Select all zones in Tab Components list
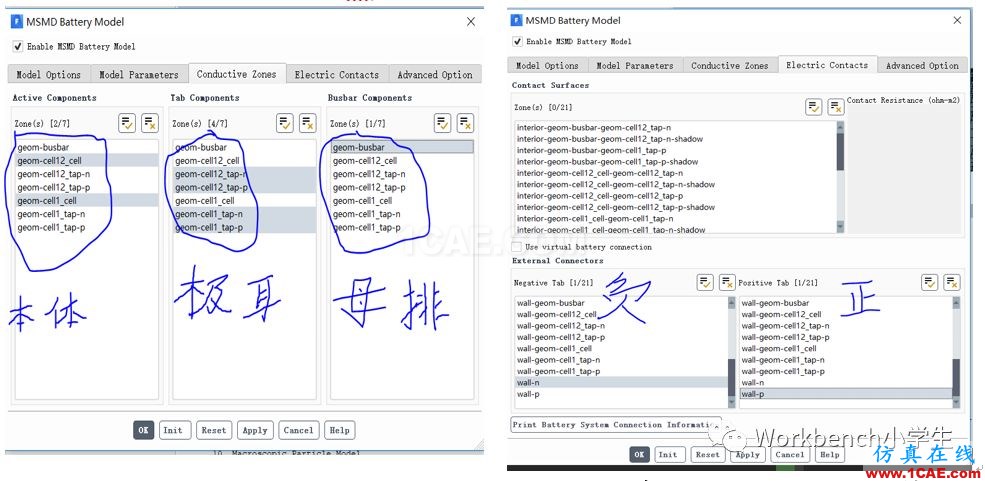Image resolution: width=985 pixels, height=481 pixels. point(285,123)
